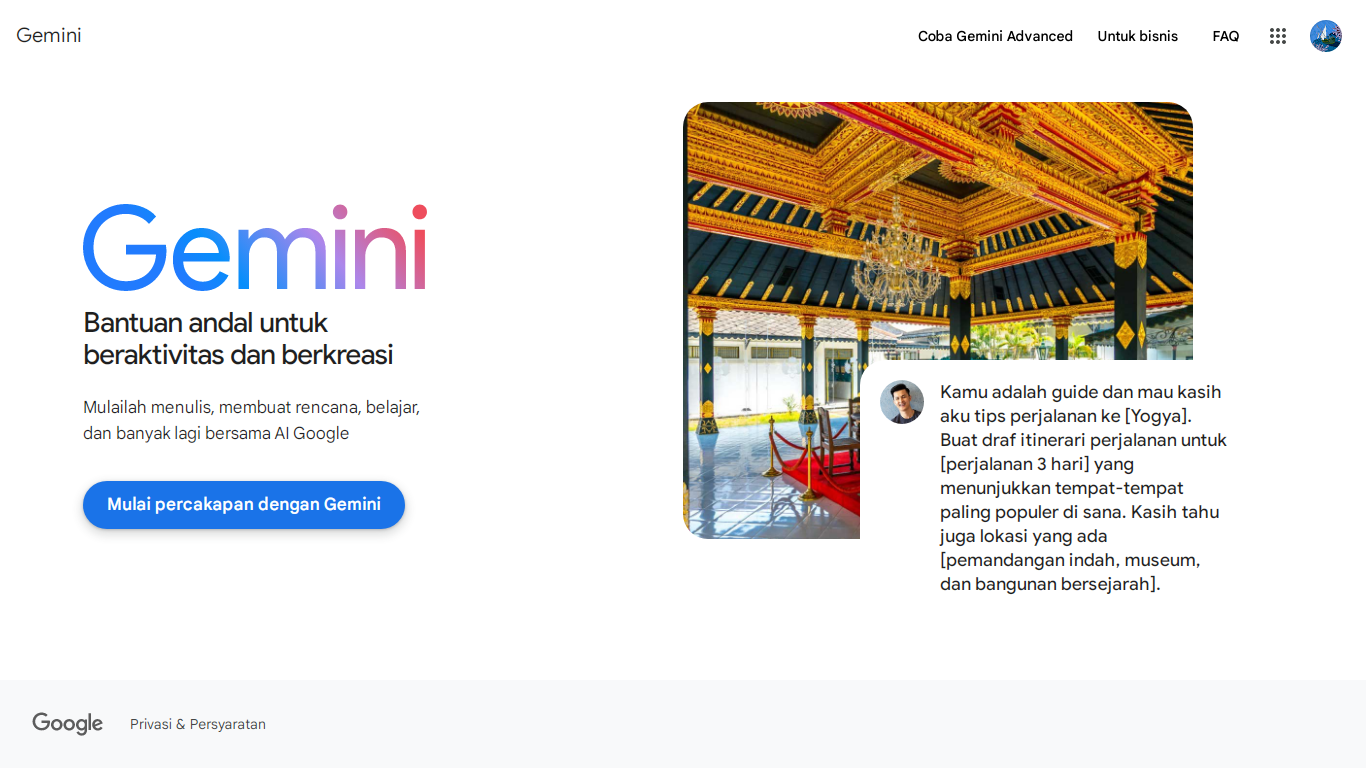
Task: Click the [pemandangan indah, museum, placeholder text
Action: 1070,560
